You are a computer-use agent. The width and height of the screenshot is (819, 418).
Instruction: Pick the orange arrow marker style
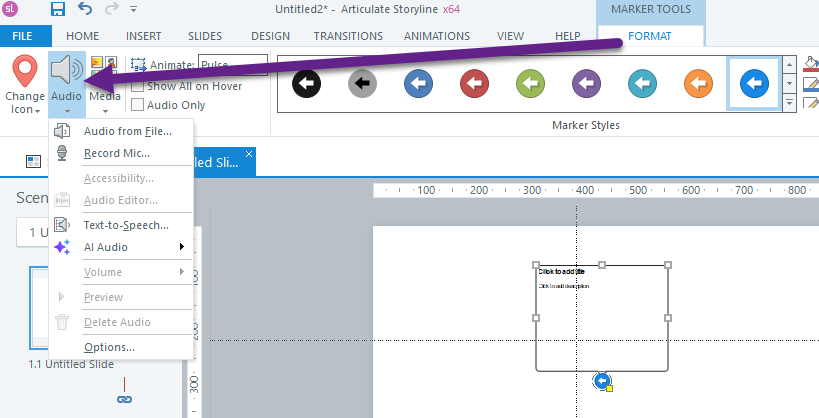pyautogui.click(x=698, y=84)
